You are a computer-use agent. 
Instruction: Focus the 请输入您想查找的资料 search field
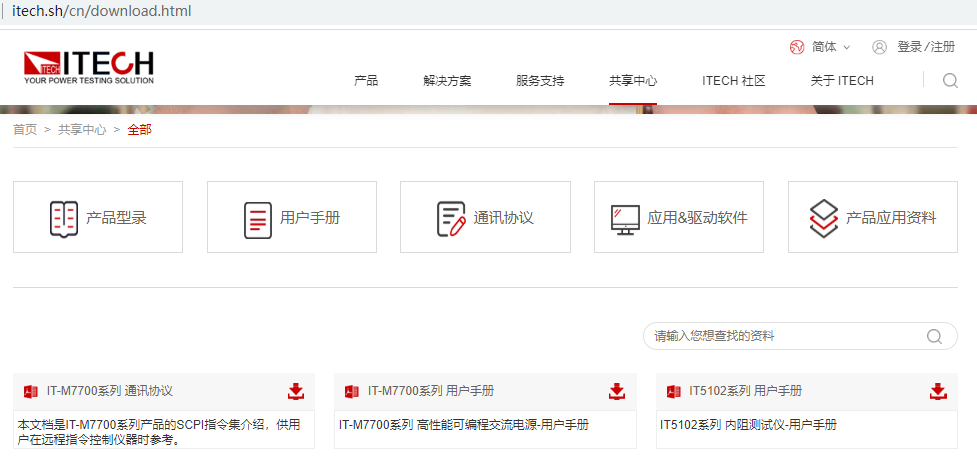[x=800, y=336]
